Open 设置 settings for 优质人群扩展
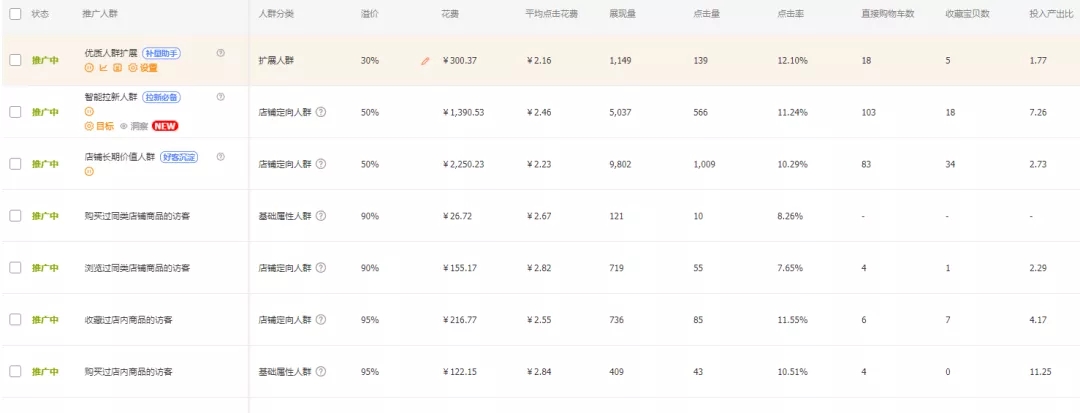The image size is (1080, 413). coord(143,68)
